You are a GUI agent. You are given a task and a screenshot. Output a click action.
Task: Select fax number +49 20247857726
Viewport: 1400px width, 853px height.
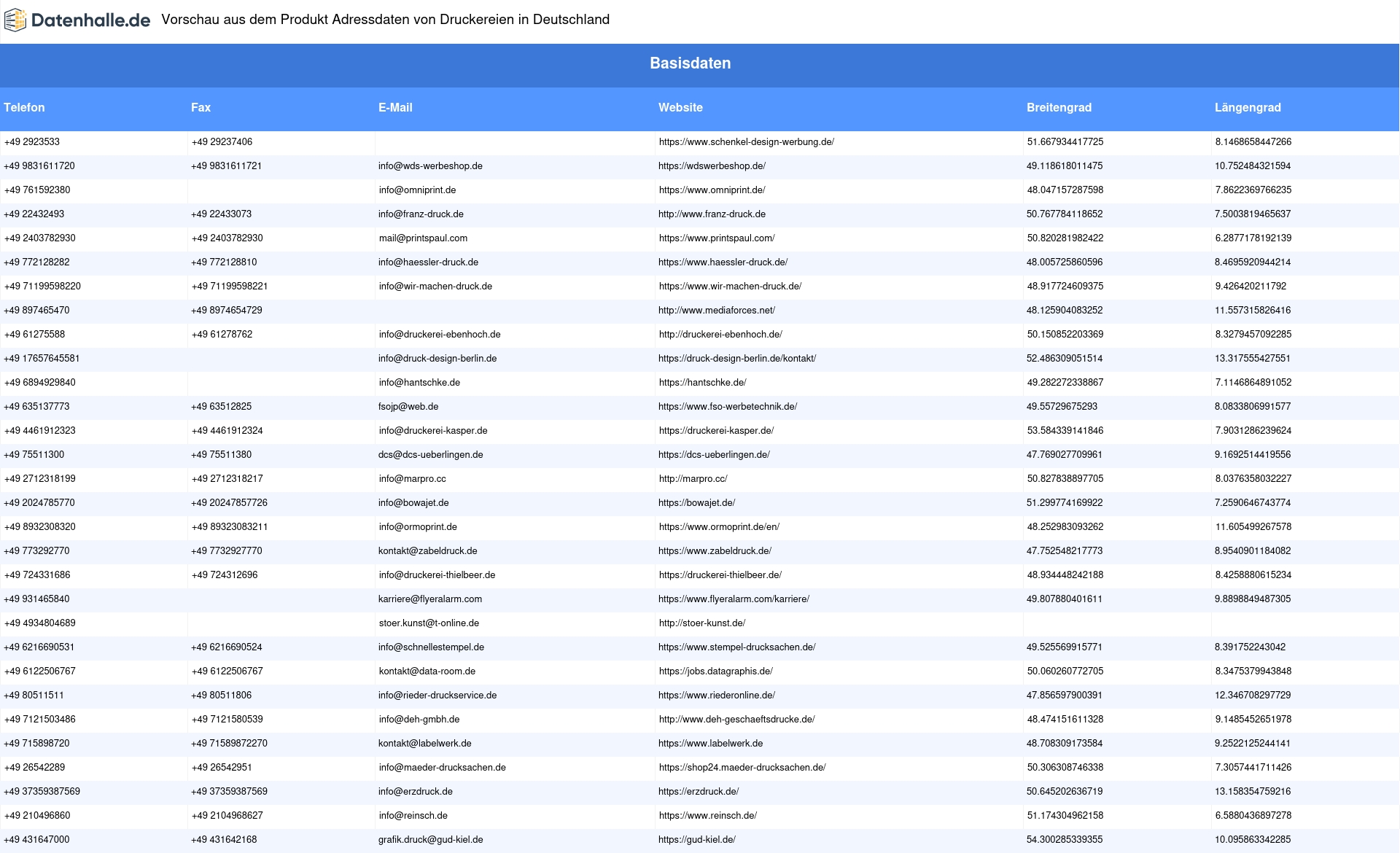pos(229,503)
